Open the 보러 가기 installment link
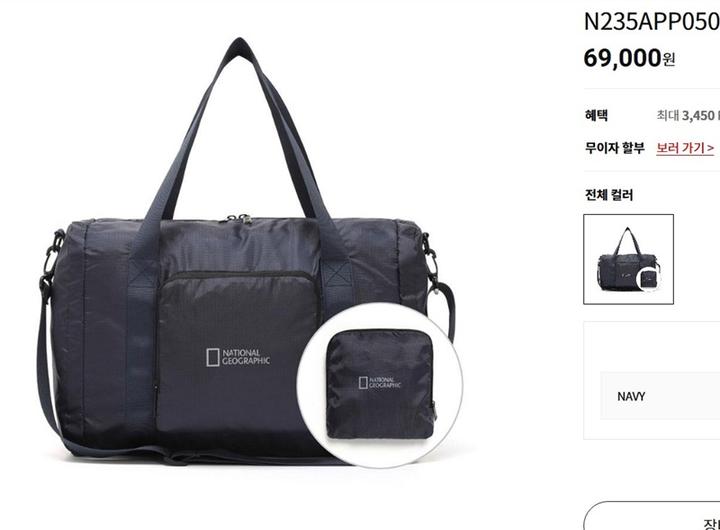Screen dimensions: 720x530 [685, 148]
